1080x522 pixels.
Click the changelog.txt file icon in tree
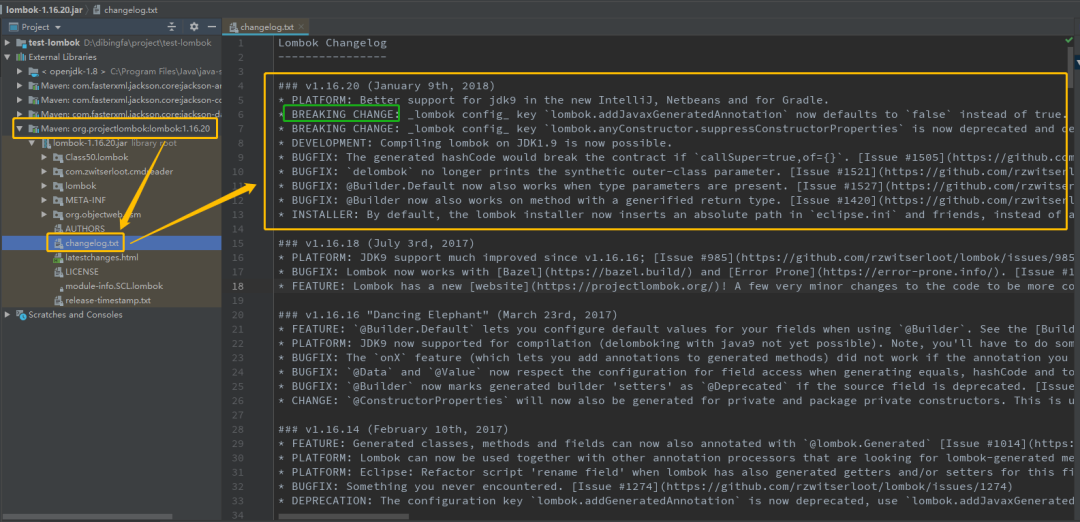click(x=58, y=243)
